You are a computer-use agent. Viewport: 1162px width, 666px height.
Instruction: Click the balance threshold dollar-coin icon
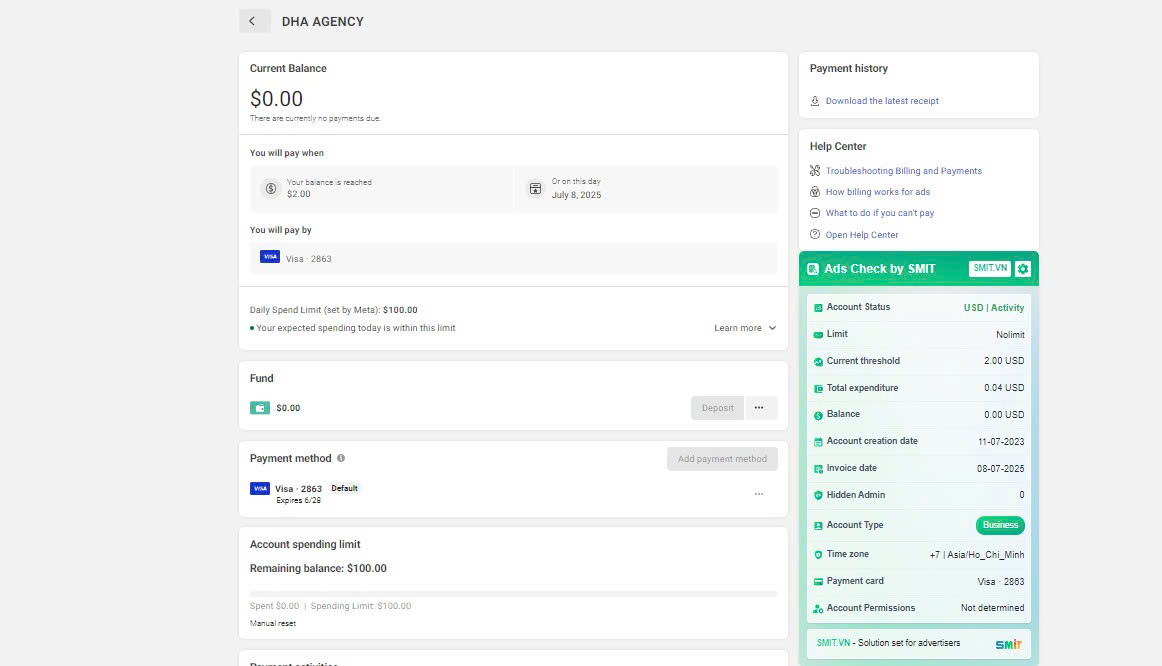tap(271, 189)
